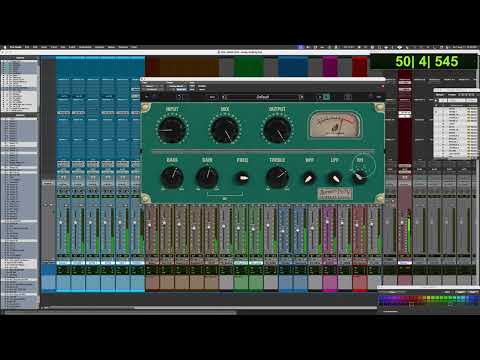480x360 pixels.
Task: Open the Pro Tools menu
Action: (15, 47)
